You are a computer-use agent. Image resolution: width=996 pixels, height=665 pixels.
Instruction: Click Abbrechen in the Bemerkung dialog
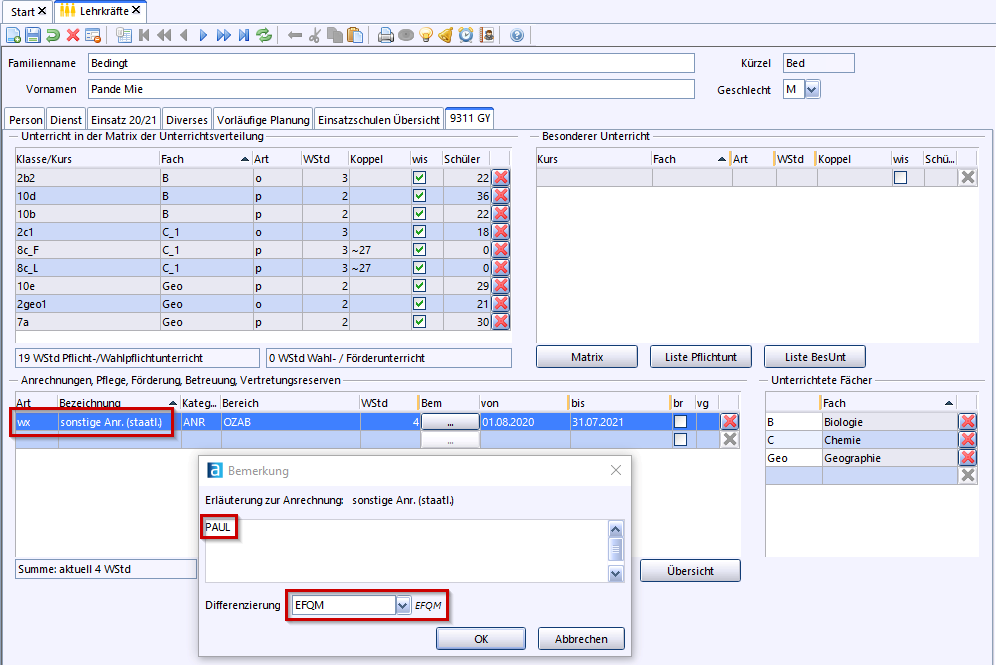tap(581, 639)
